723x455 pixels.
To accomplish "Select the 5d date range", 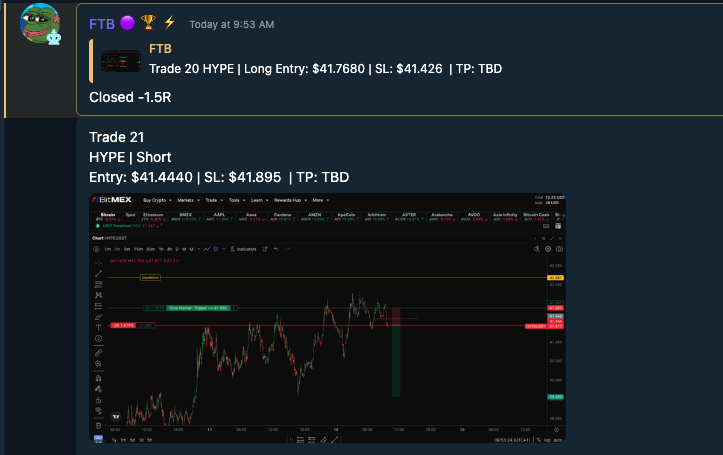I will click(132, 440).
